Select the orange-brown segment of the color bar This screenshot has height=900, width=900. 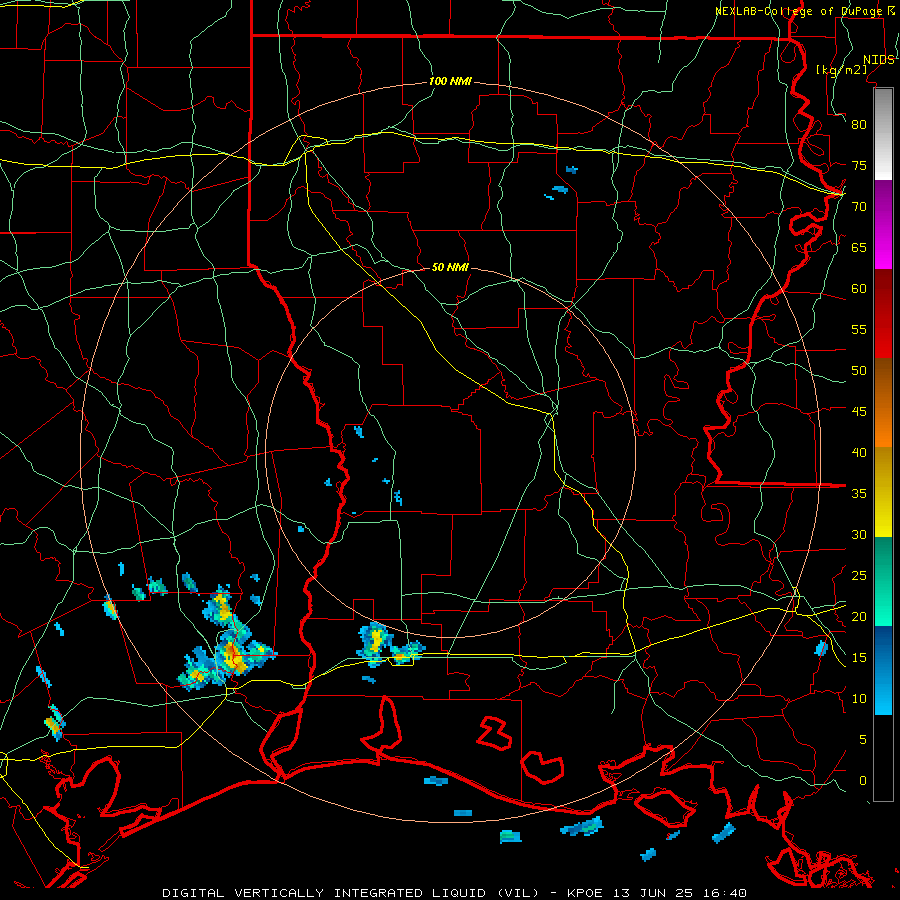click(x=883, y=403)
